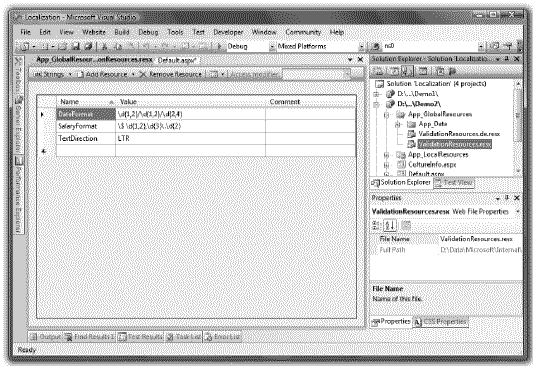
Task: Collapse the Demo2 project node
Action: point(376,104)
